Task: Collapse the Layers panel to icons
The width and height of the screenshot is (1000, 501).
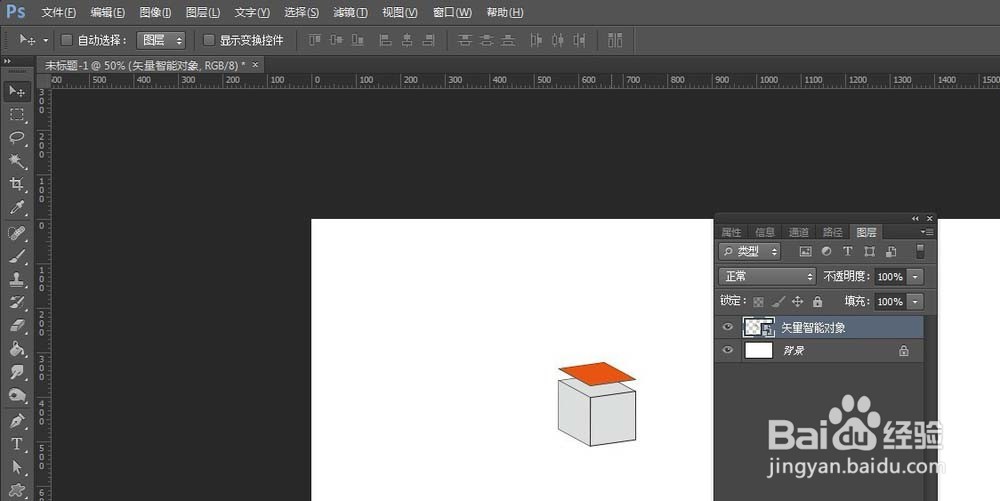Action: [916, 218]
